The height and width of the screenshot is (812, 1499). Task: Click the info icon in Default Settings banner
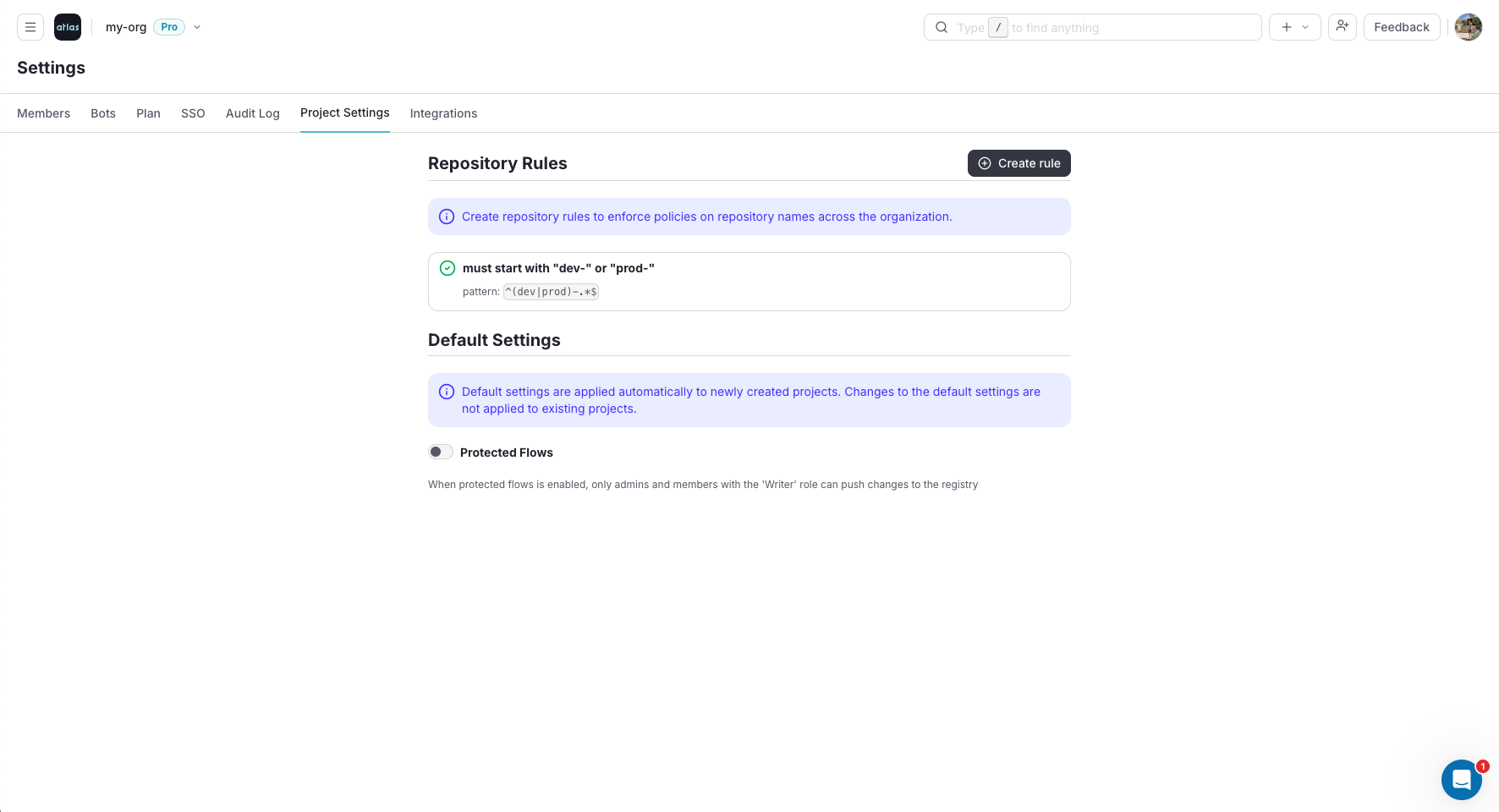coord(446,392)
